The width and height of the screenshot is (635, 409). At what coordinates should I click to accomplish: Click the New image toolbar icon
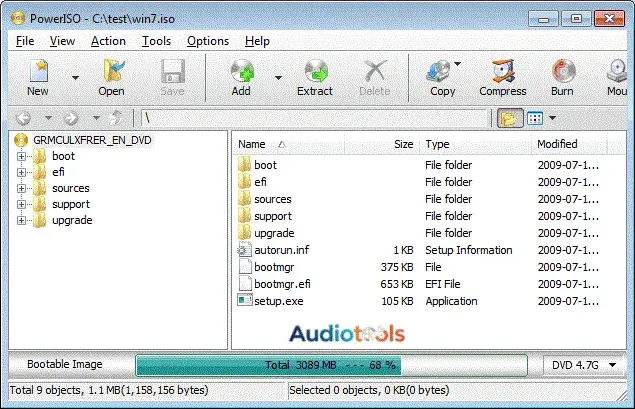(38, 71)
